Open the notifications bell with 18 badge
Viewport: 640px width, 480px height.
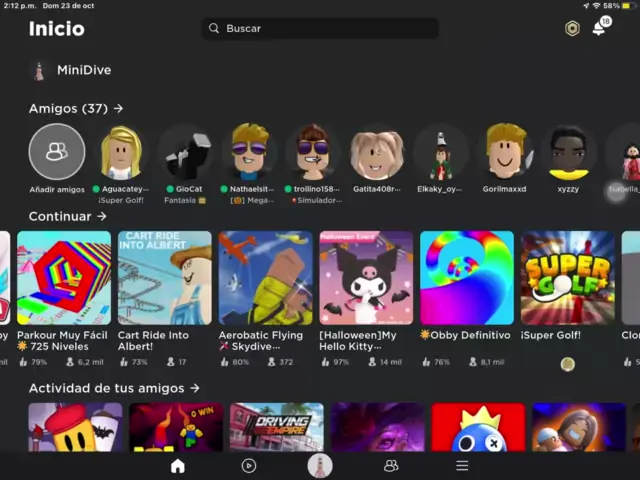[x=599, y=28]
